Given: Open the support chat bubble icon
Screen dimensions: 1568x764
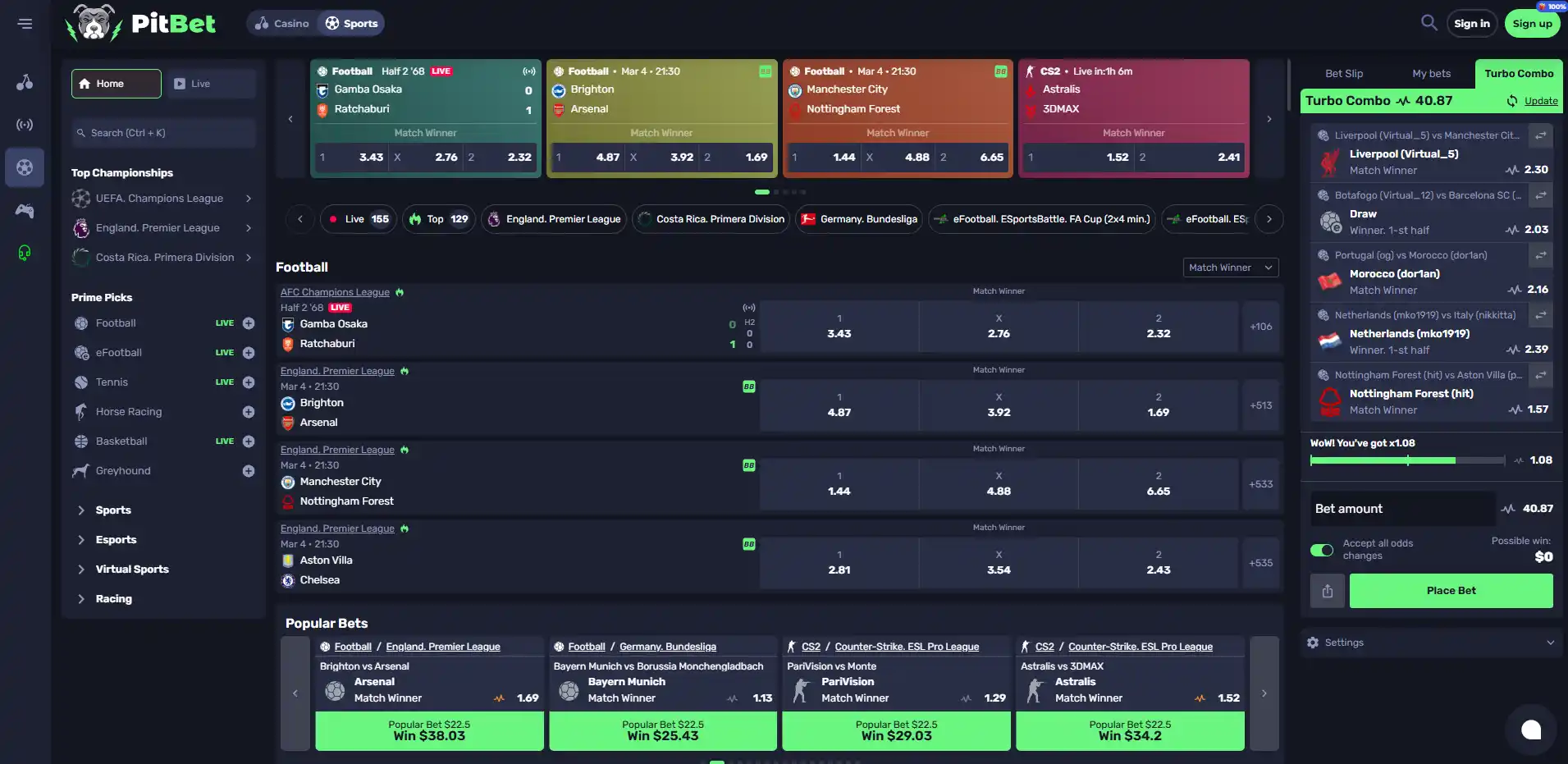Looking at the screenshot, I should (1531, 730).
